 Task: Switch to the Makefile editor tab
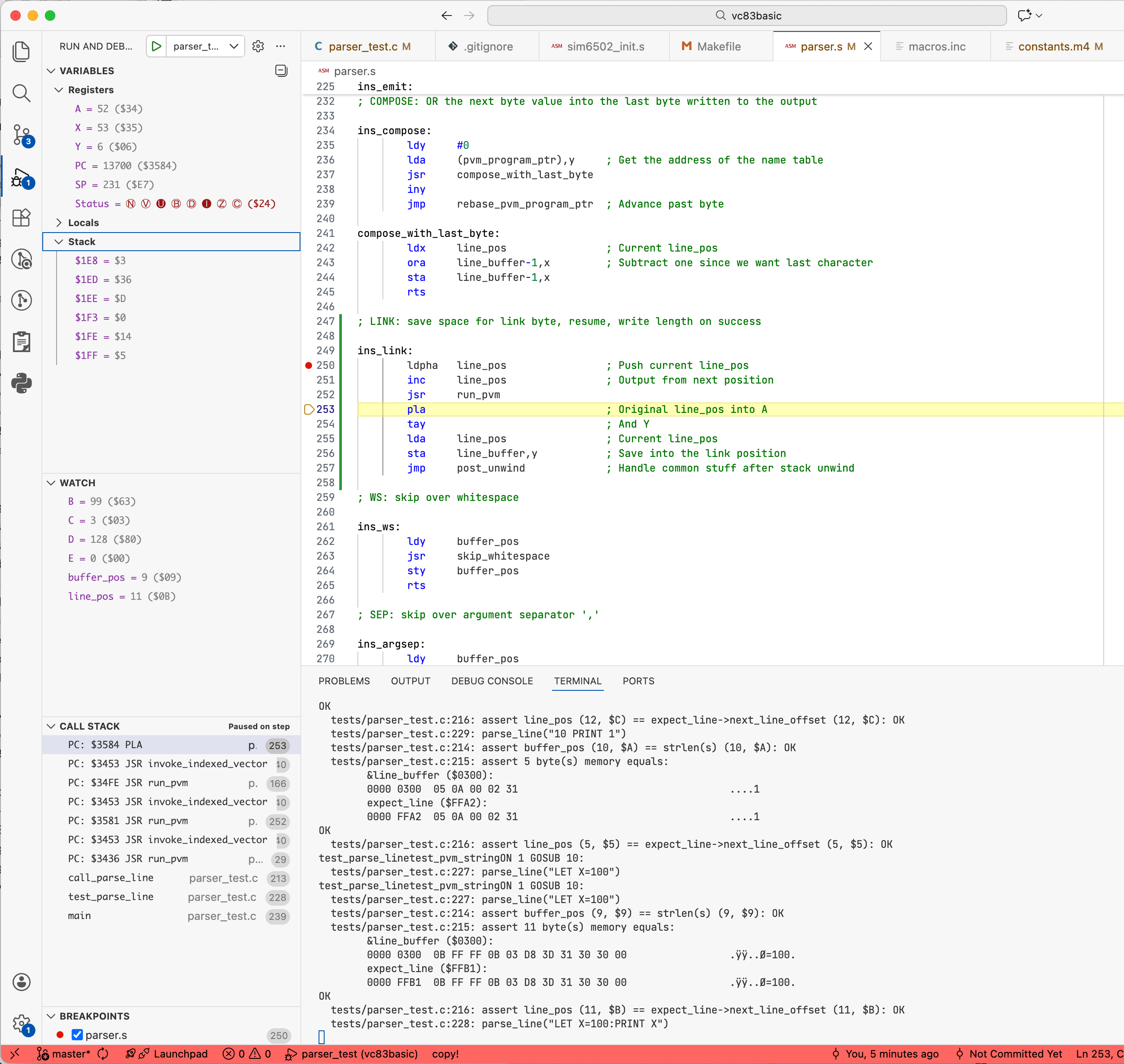[718, 47]
